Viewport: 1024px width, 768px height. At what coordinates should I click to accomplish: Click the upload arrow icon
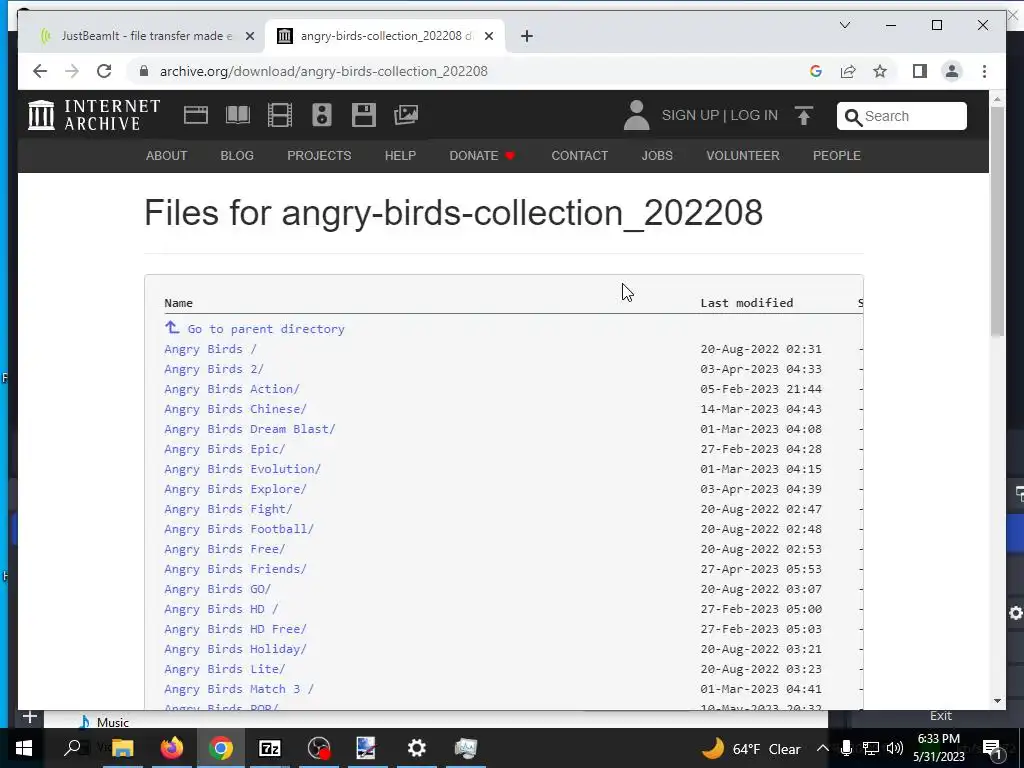point(804,116)
